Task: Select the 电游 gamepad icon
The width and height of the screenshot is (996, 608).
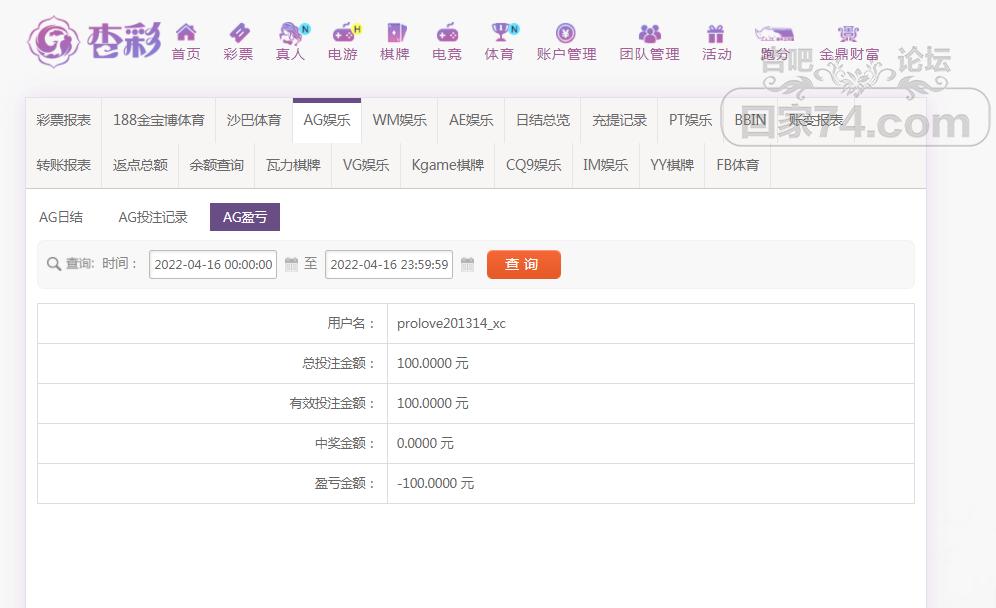Action: point(345,32)
